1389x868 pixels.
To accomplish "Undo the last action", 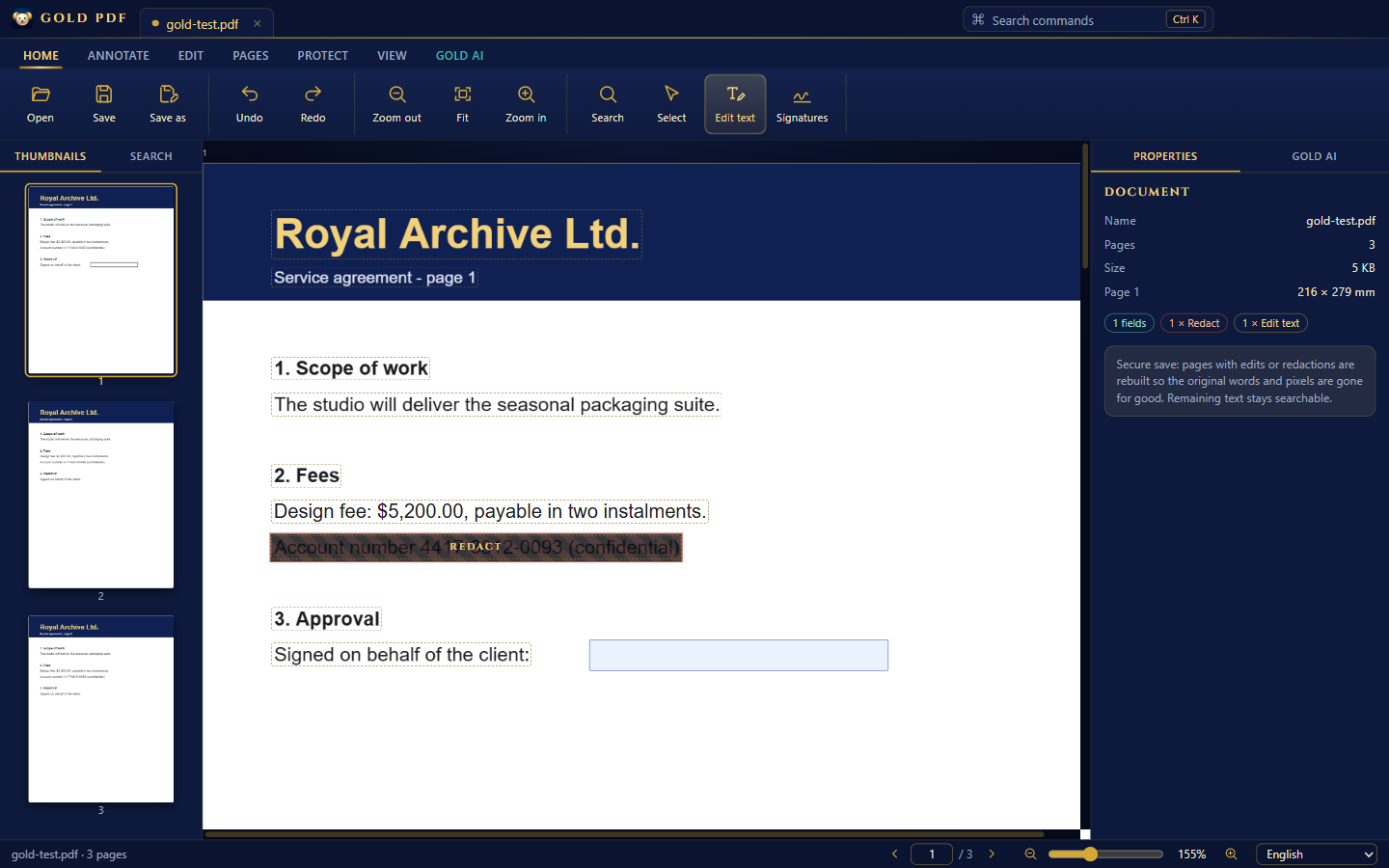I will pyautogui.click(x=250, y=104).
